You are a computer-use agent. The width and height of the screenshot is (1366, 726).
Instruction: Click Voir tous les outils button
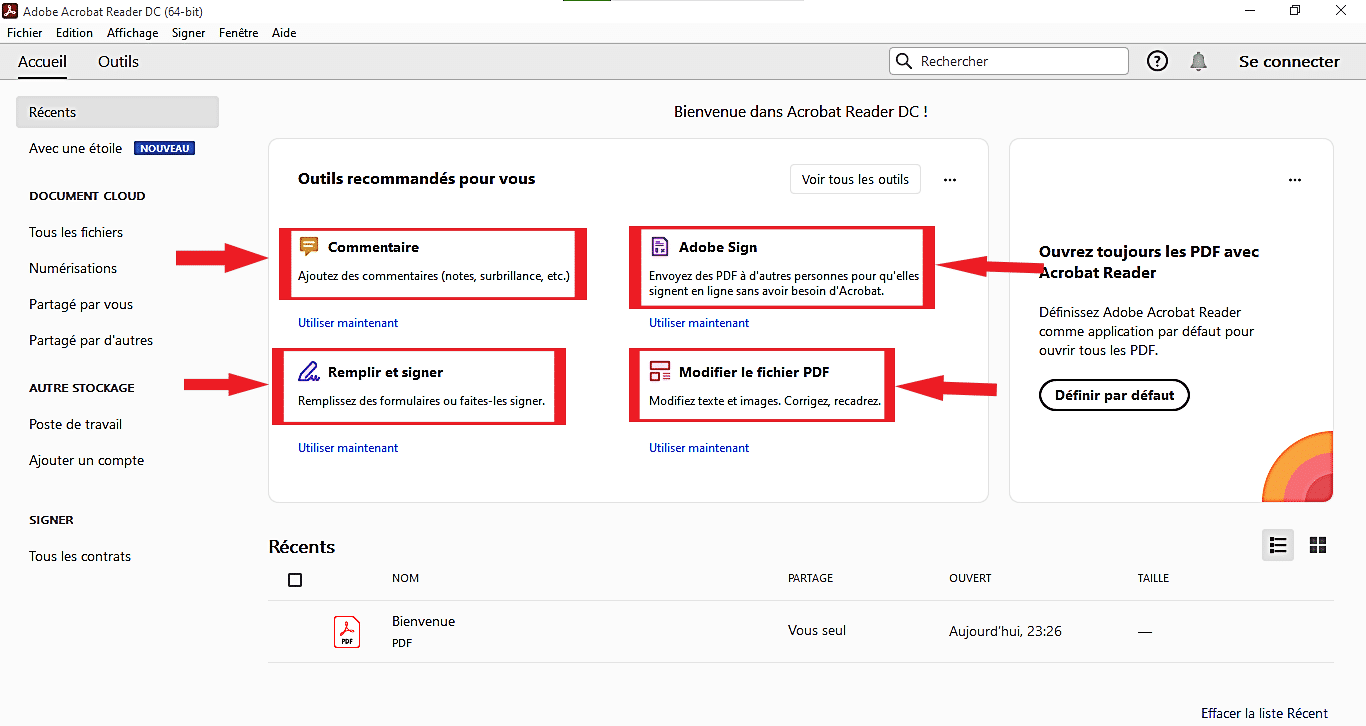pyautogui.click(x=855, y=179)
